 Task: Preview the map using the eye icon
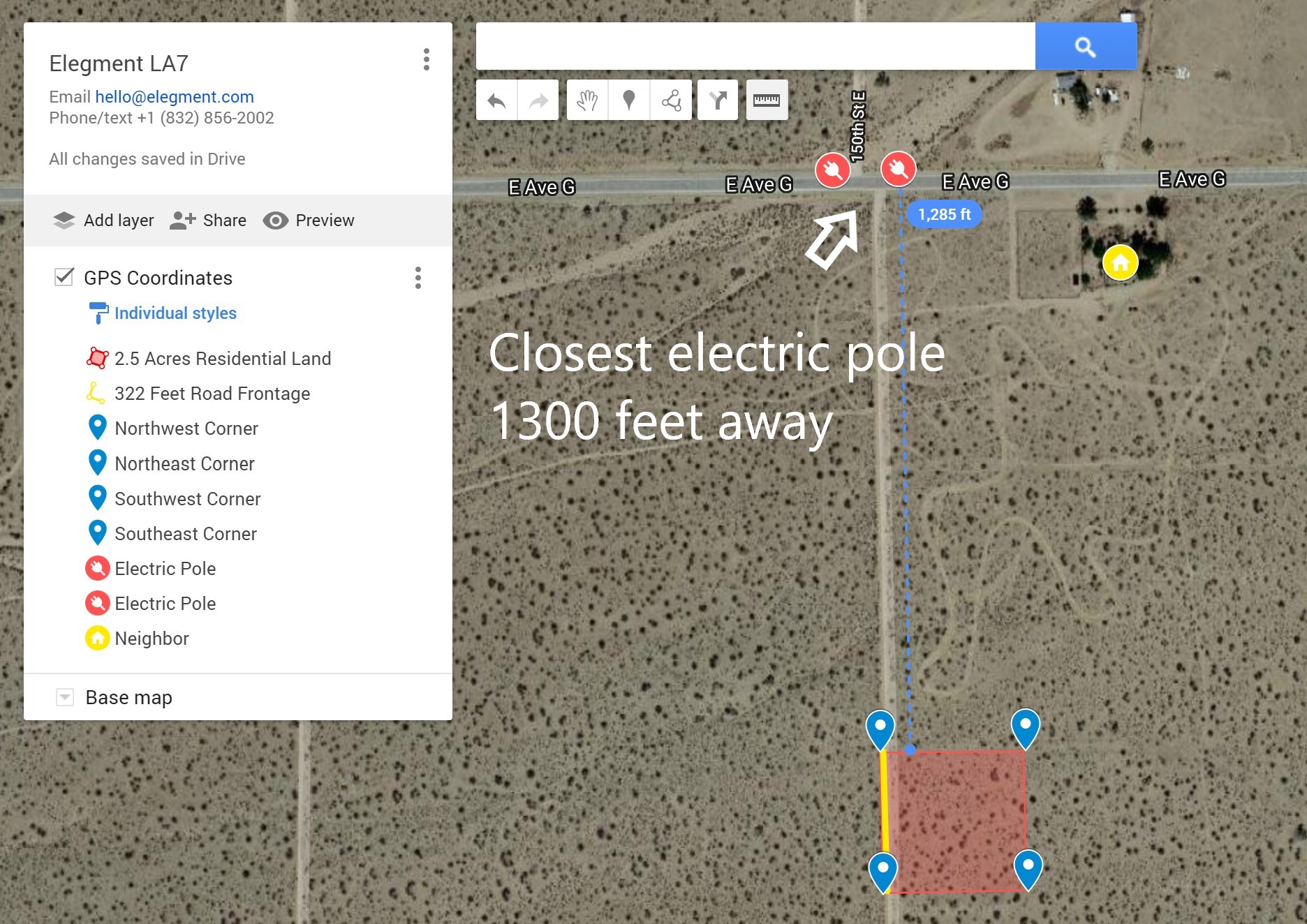point(276,221)
